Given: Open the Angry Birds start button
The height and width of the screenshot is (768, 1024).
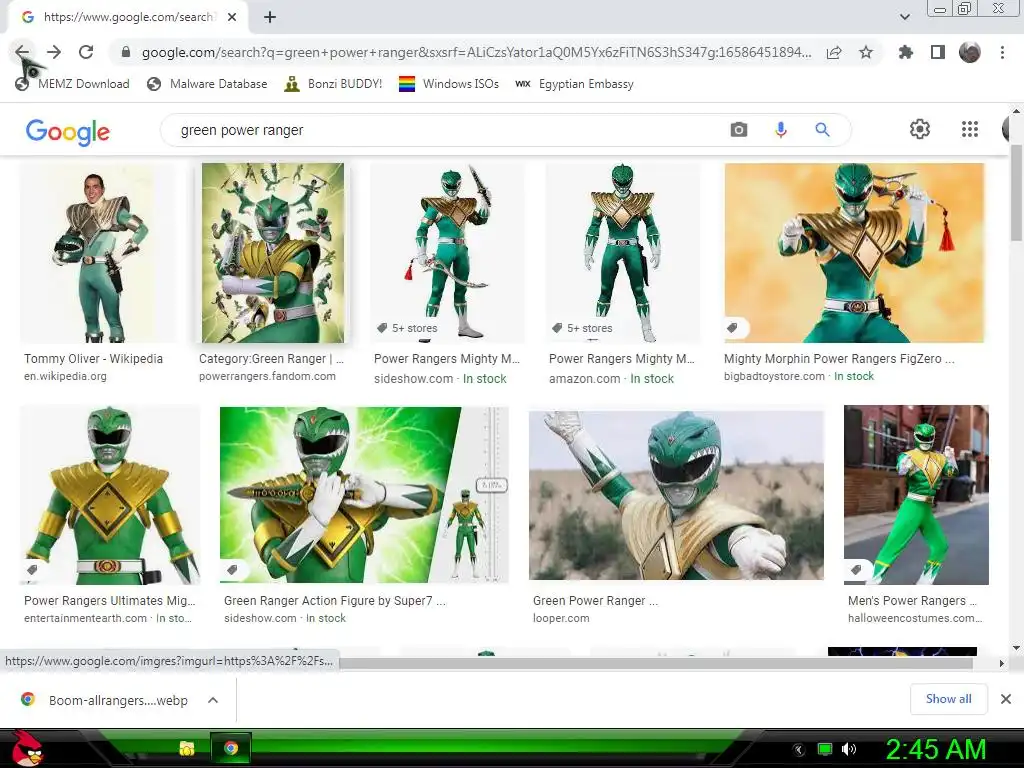Looking at the screenshot, I should tap(26, 748).
